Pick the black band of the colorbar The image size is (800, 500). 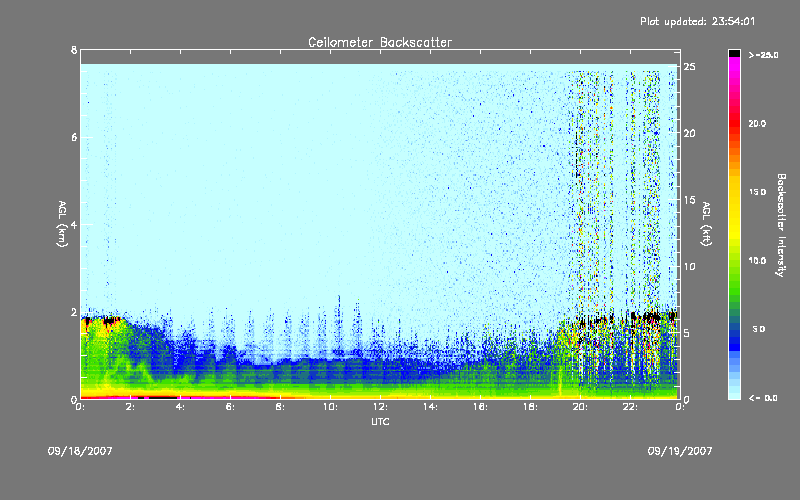pos(734,53)
